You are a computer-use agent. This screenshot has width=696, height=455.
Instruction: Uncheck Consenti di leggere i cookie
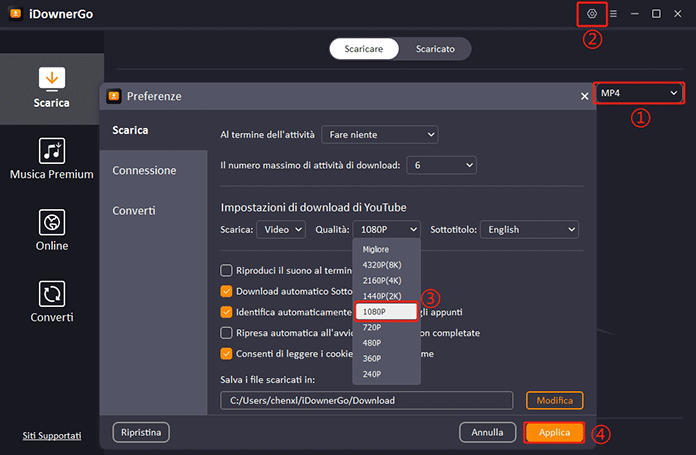tap(226, 354)
